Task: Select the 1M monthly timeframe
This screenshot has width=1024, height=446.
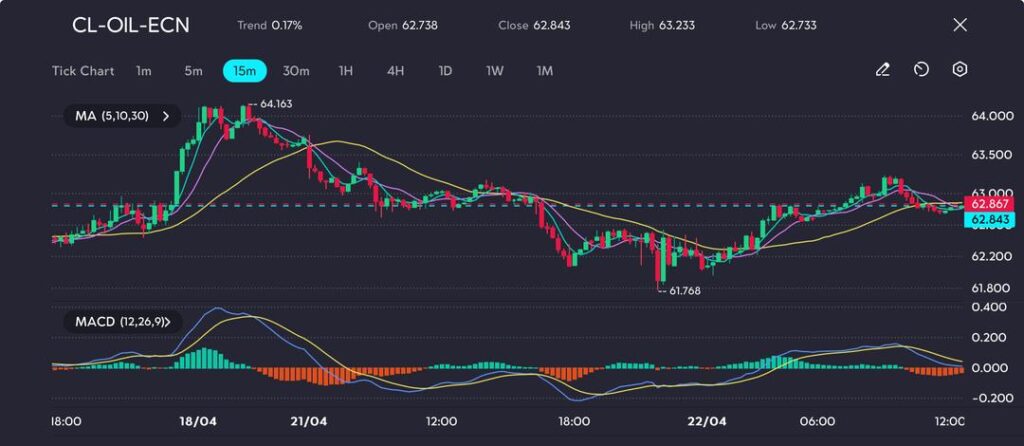Action: click(545, 71)
